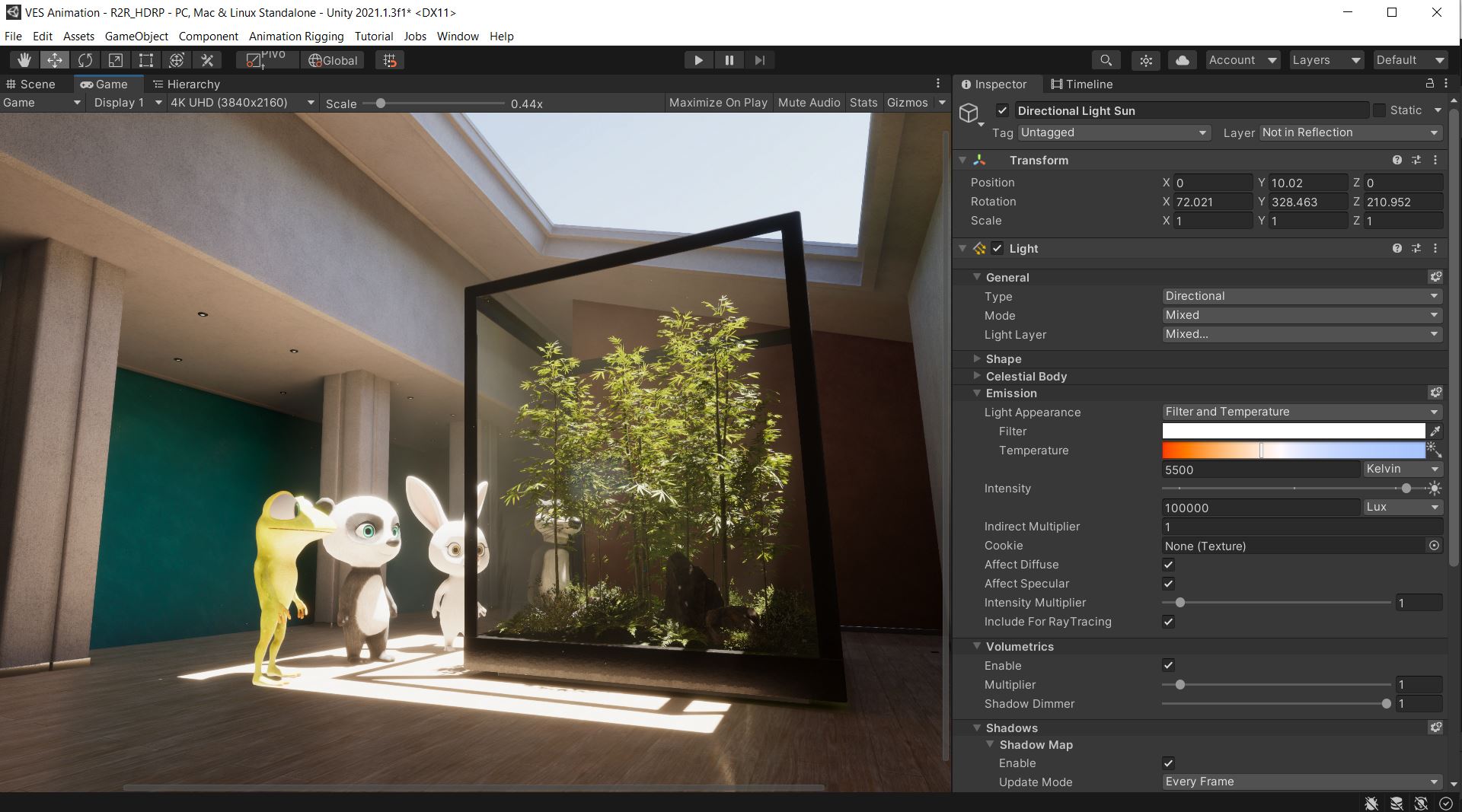
Task: Open the Light Layer dropdown
Action: [x=1301, y=334]
